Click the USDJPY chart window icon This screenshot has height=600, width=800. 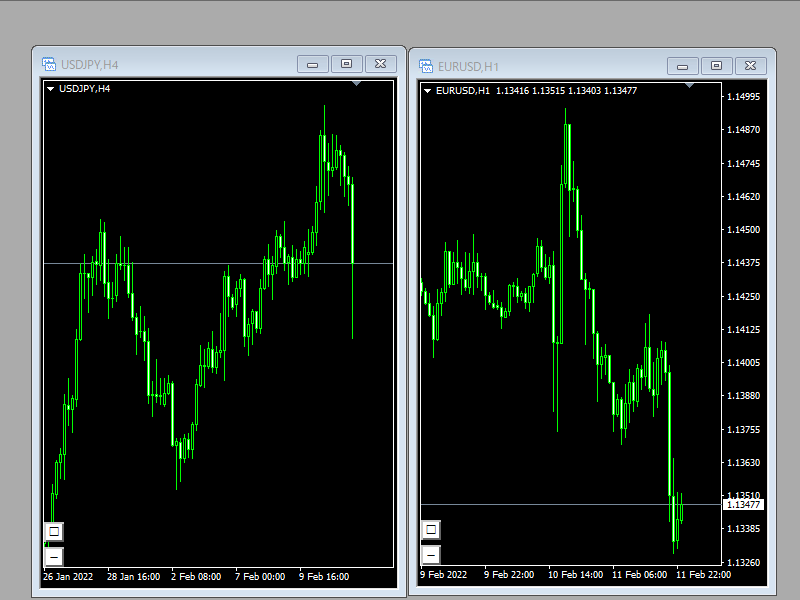[x=49, y=65]
